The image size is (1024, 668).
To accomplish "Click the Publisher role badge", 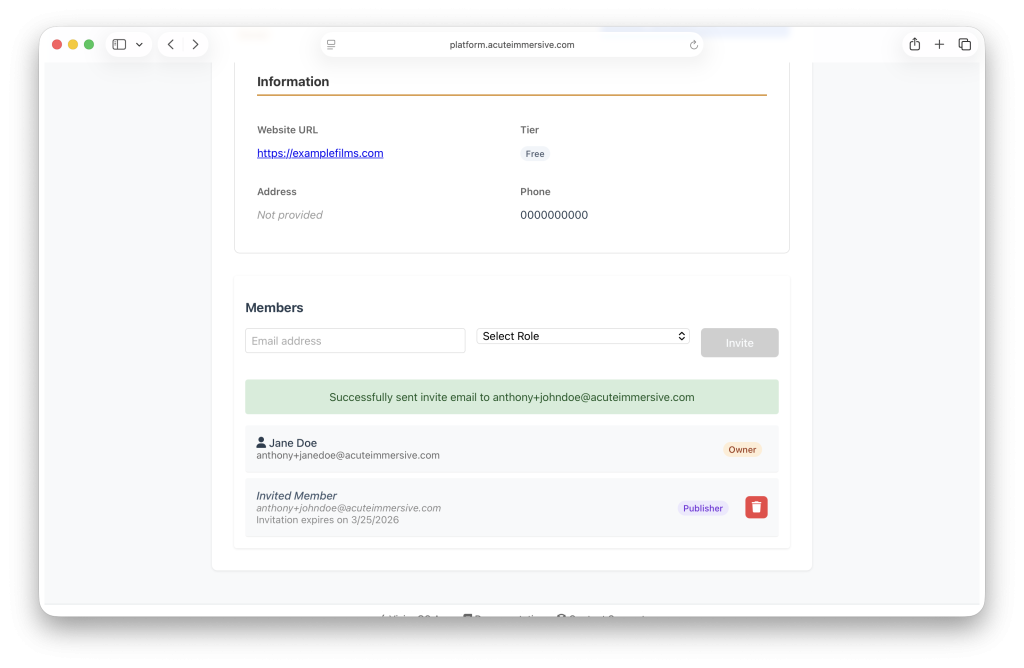I will tap(703, 508).
